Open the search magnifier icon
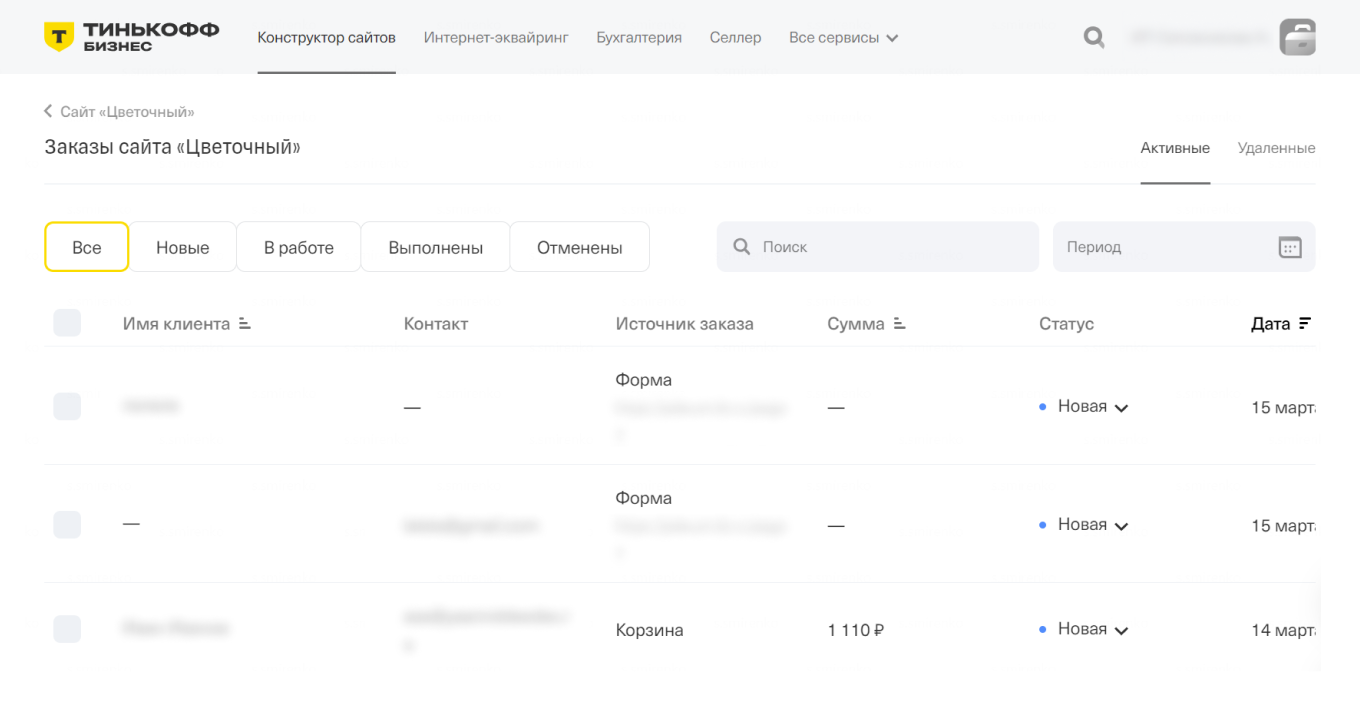Screen dimensions: 1360x702 (1093, 36)
